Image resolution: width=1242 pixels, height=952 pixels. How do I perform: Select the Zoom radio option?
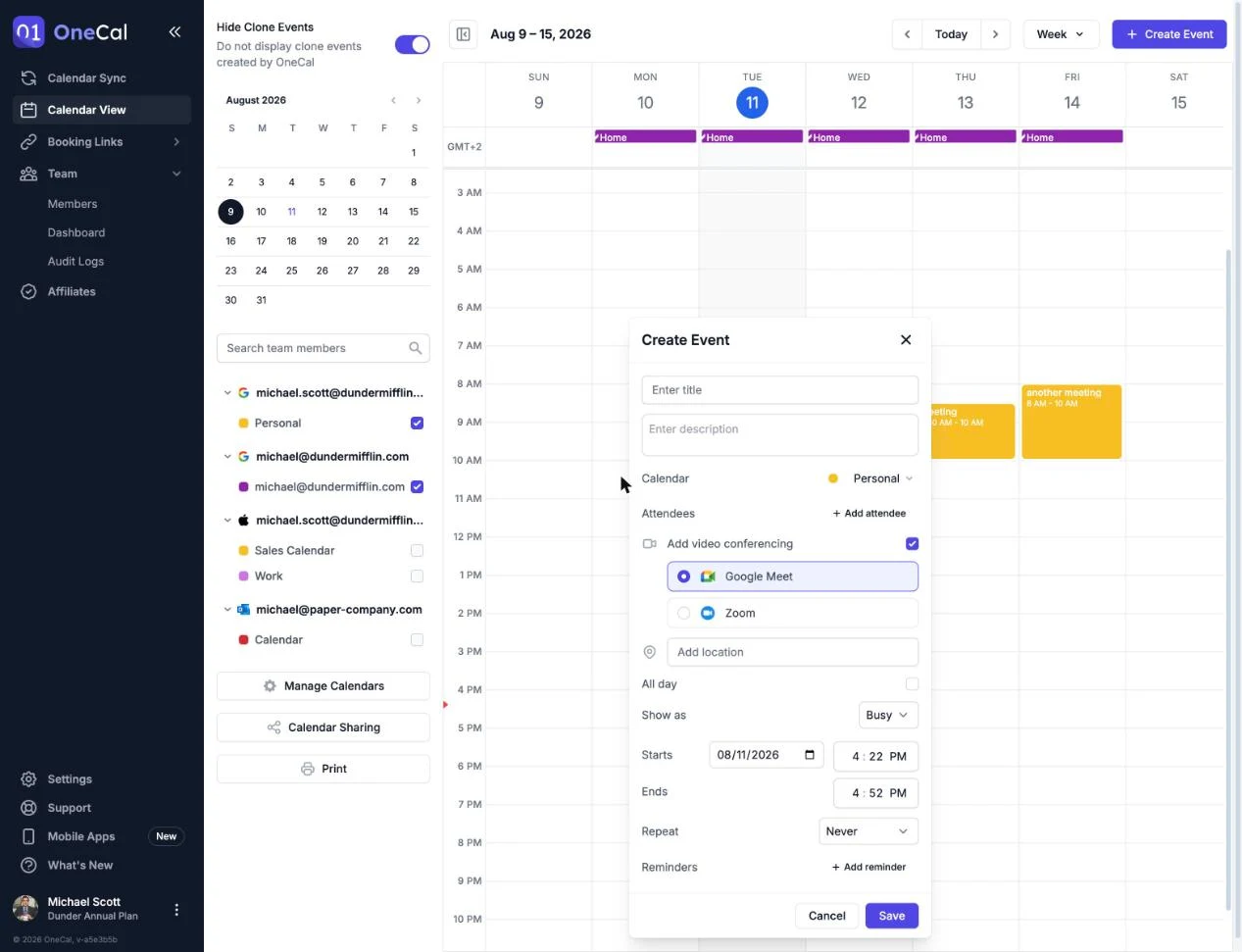pos(684,613)
